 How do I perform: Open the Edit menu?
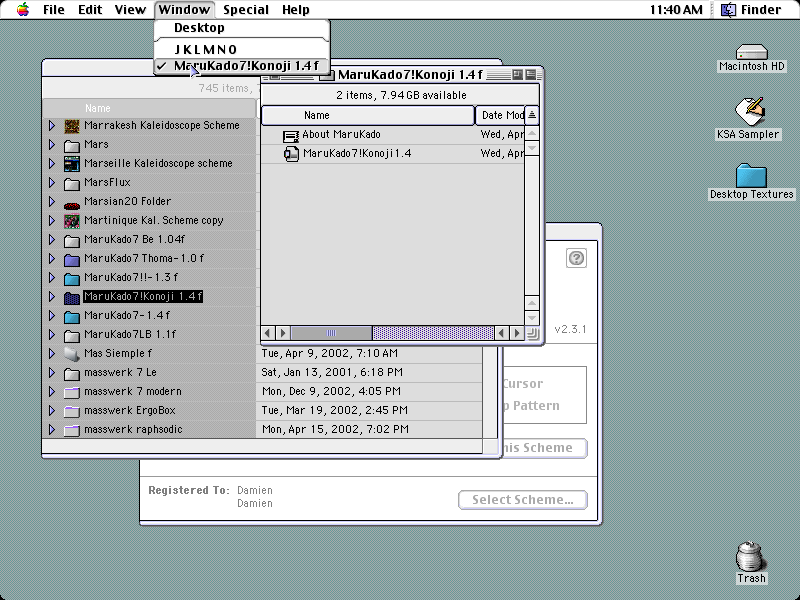90,10
